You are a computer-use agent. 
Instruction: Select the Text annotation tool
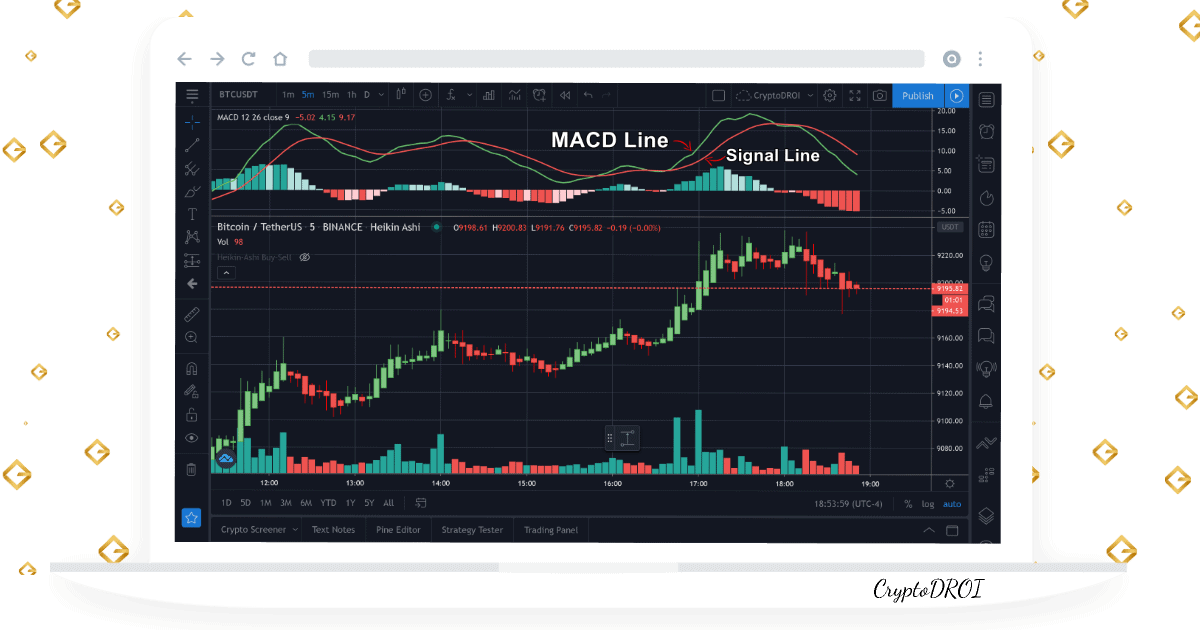192,214
